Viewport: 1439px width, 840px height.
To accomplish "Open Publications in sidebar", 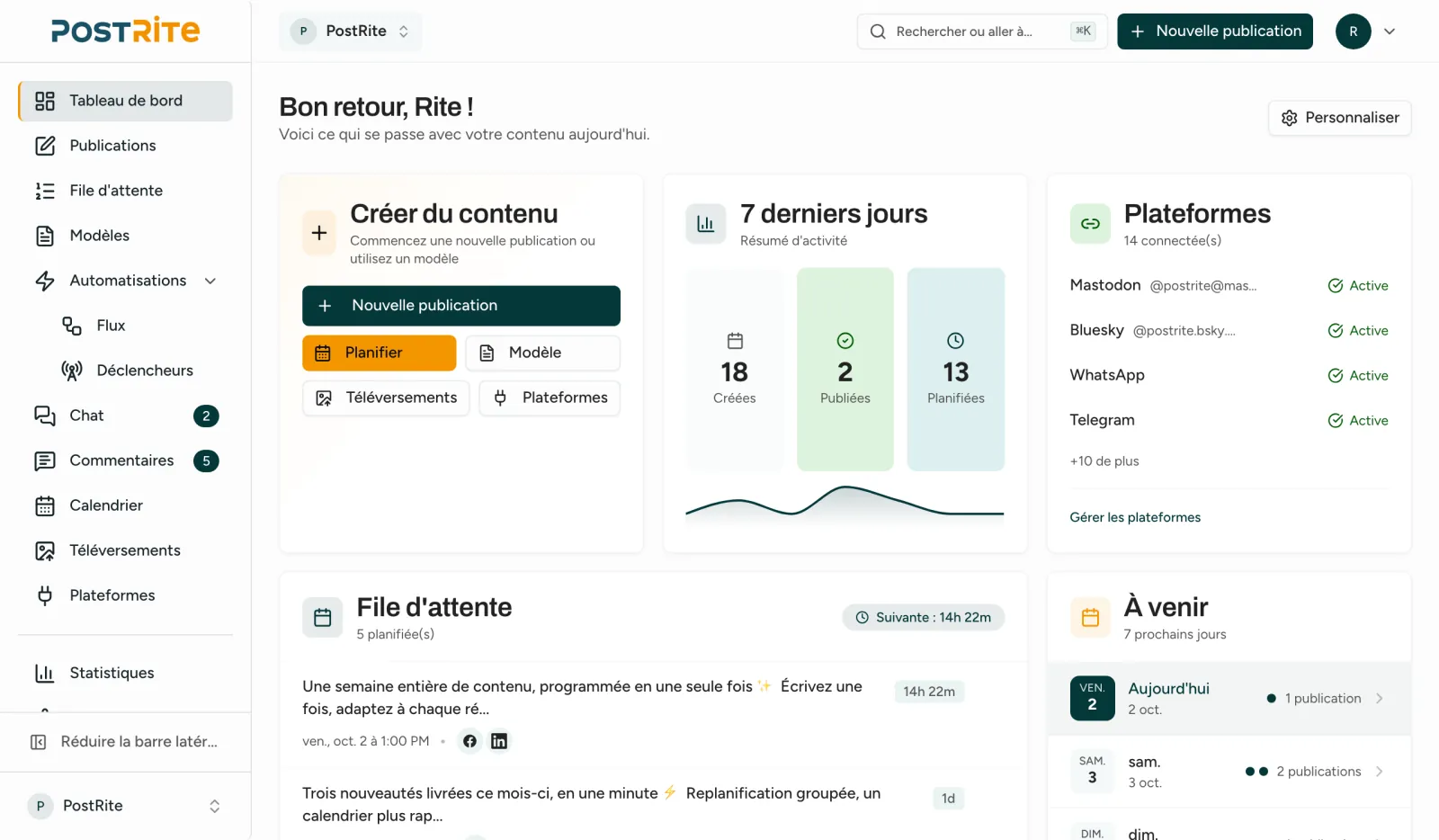I will pos(125,146).
